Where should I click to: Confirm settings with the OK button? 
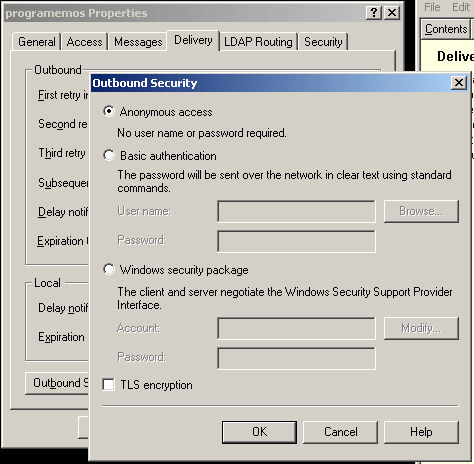259,432
